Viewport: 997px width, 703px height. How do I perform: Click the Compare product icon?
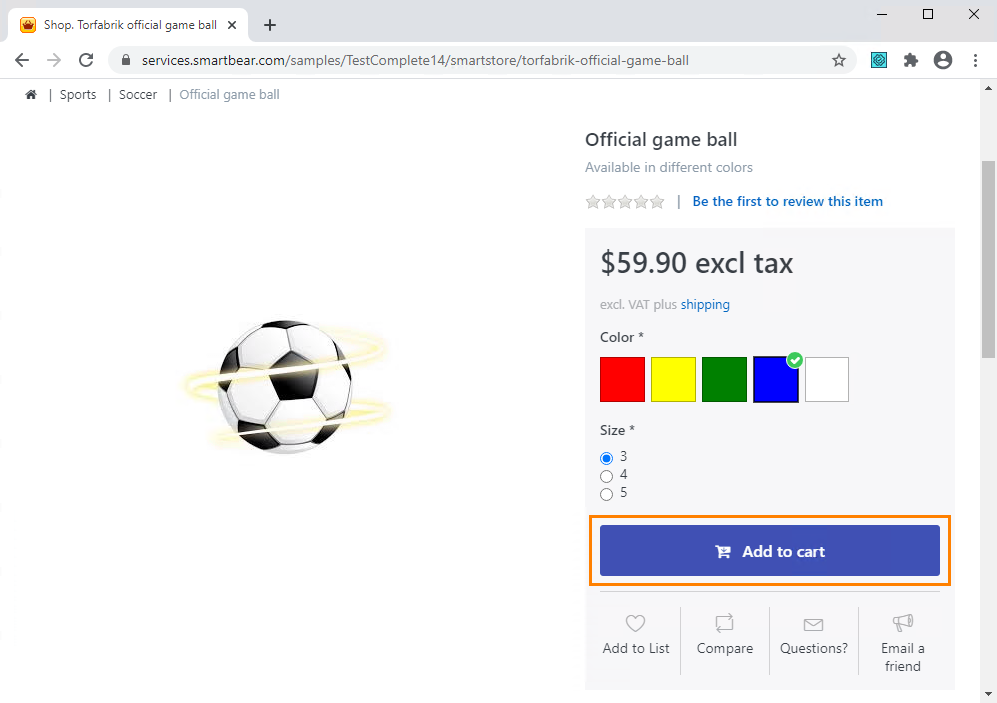pyautogui.click(x=724, y=623)
